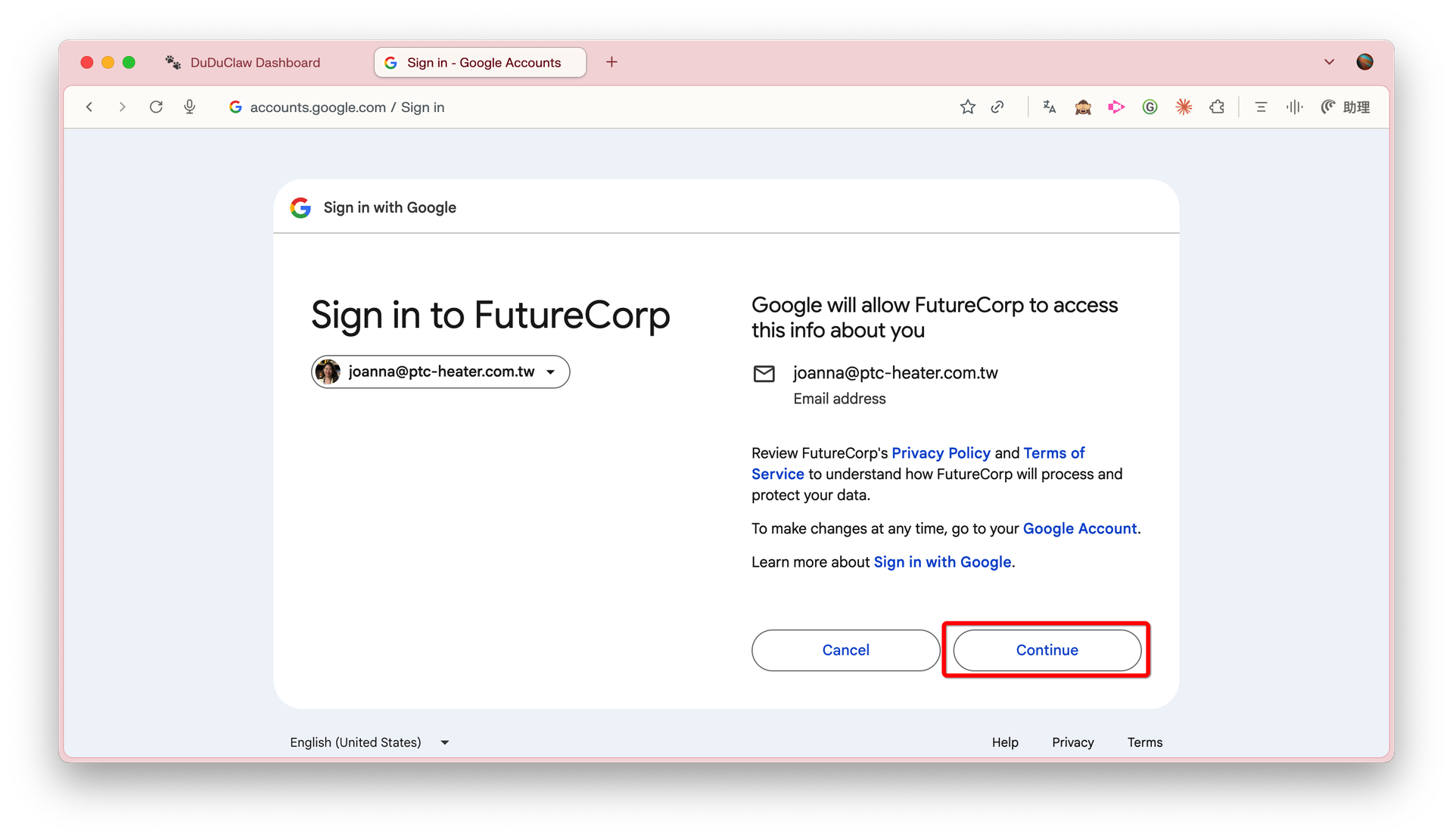Open the English (United States) language dropdown
This screenshot has height=840, width=1453.
pyautogui.click(x=369, y=742)
